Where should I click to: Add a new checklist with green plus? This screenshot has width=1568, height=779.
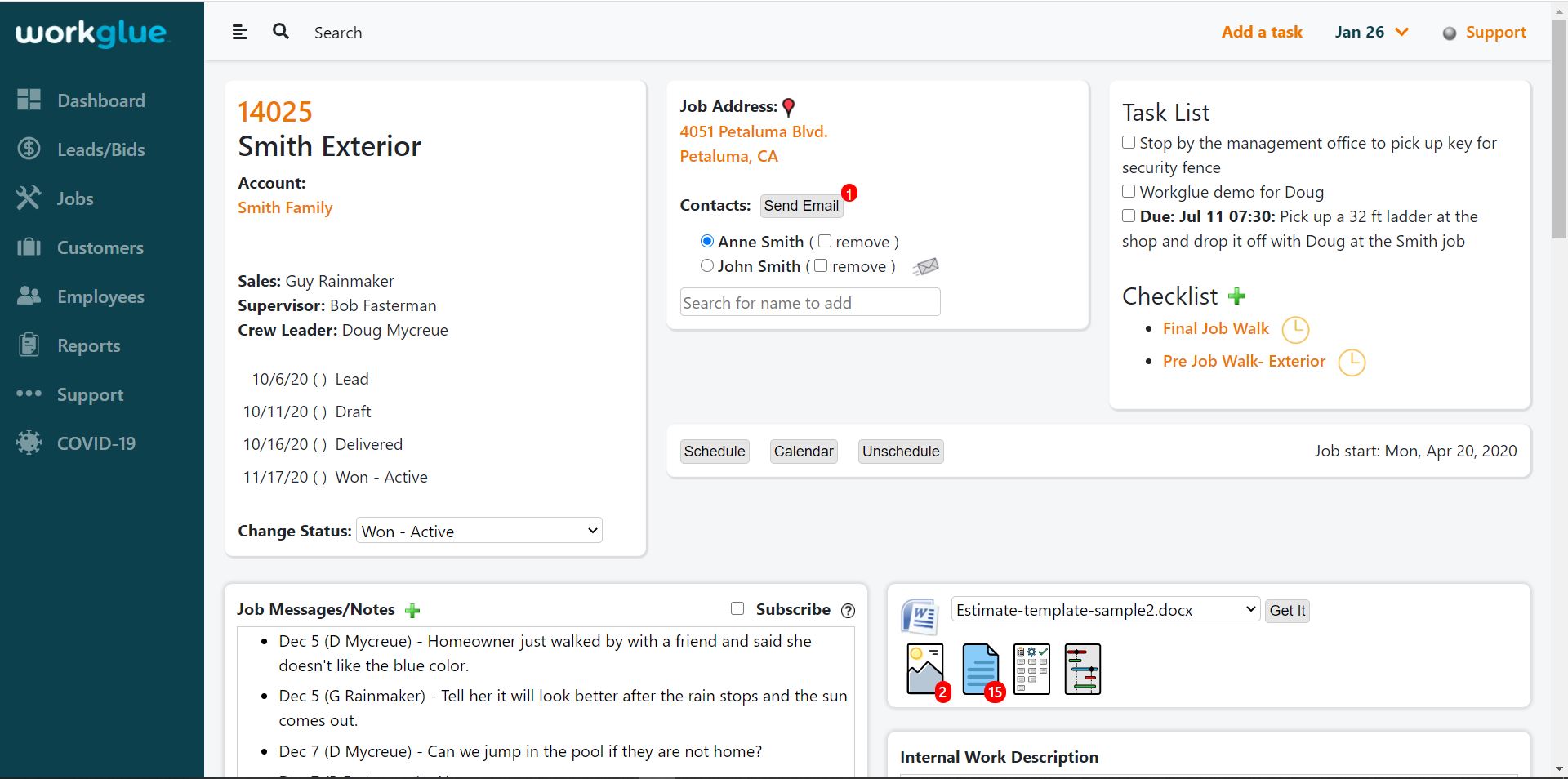(x=1236, y=296)
